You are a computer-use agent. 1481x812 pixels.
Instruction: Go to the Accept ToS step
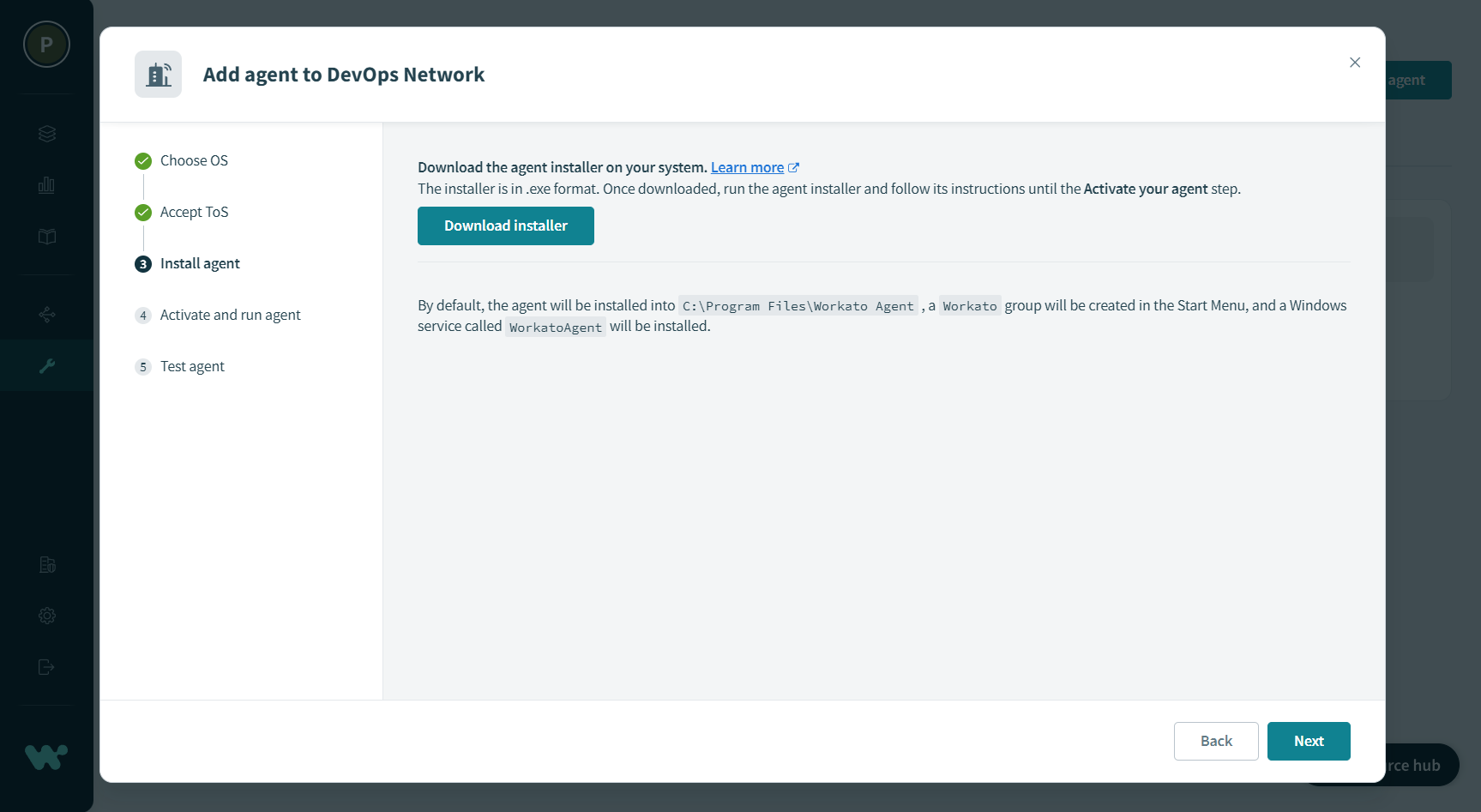[194, 212]
